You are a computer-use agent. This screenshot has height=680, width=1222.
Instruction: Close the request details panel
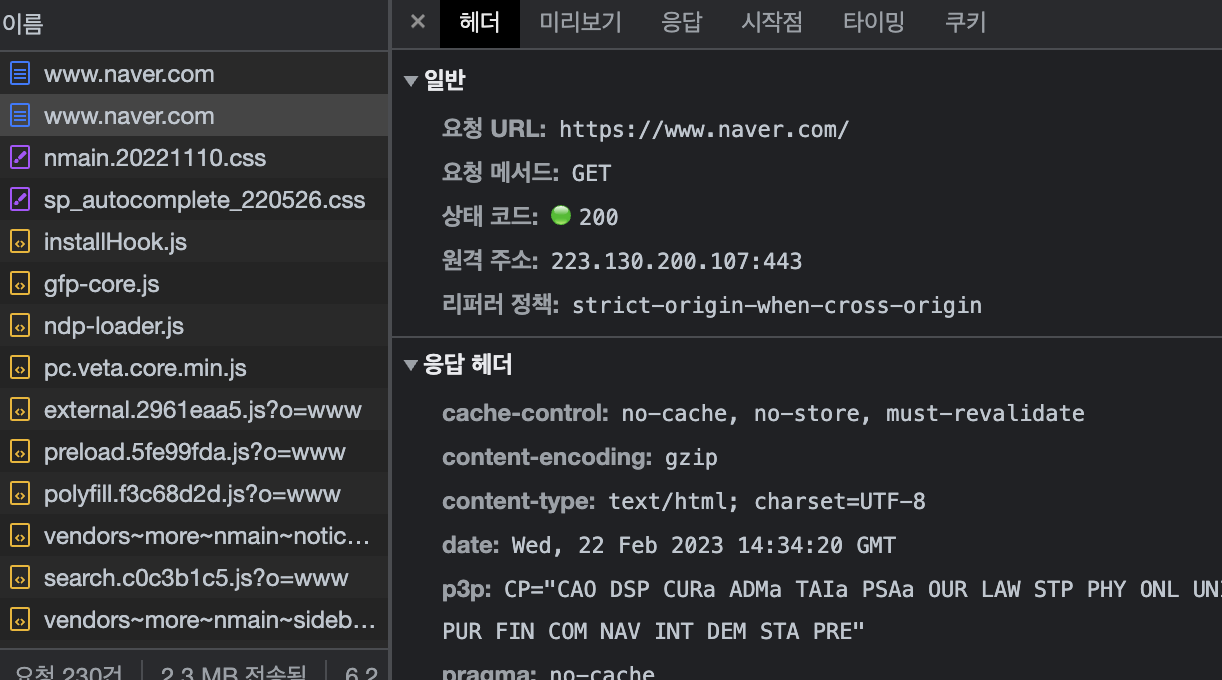[418, 22]
